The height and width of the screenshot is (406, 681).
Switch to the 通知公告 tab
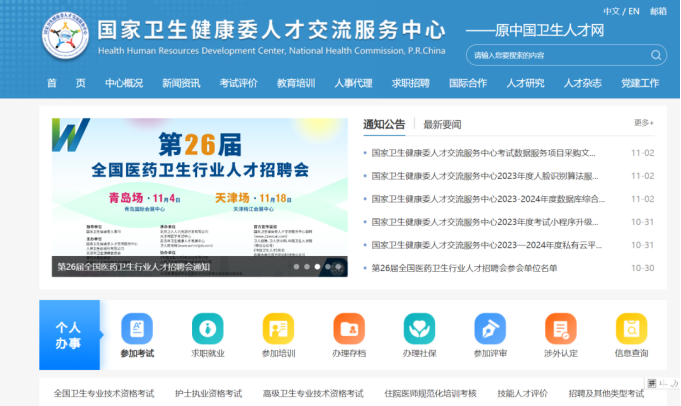pyautogui.click(x=384, y=125)
